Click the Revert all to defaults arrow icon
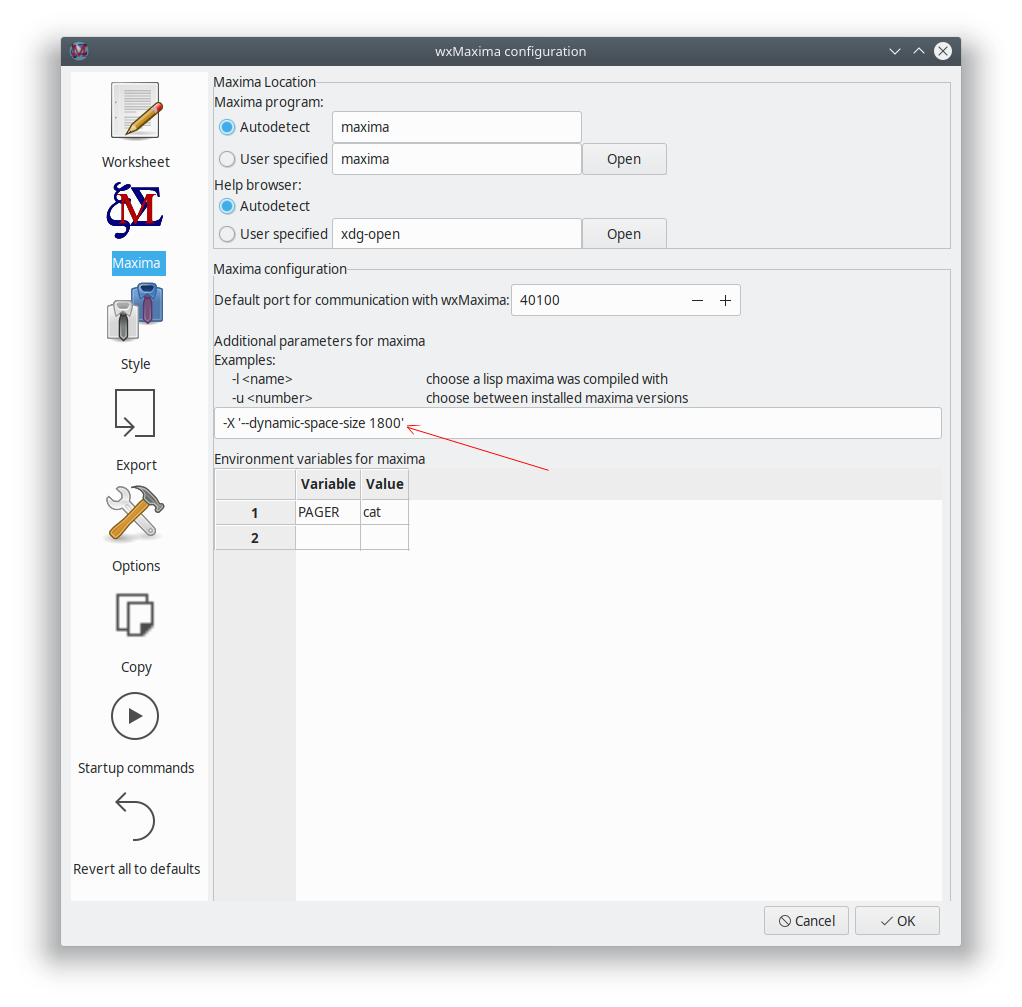1022x1007 pixels. point(135,816)
